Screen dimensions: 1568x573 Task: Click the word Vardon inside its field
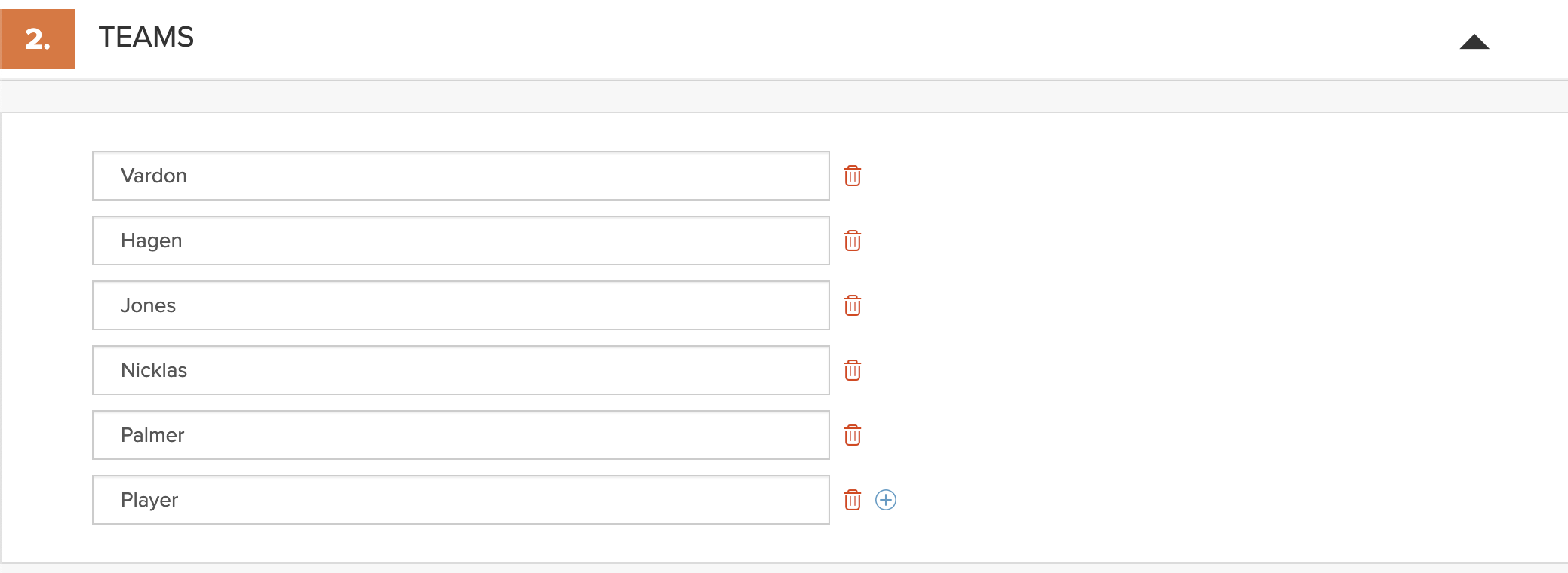[x=154, y=176]
